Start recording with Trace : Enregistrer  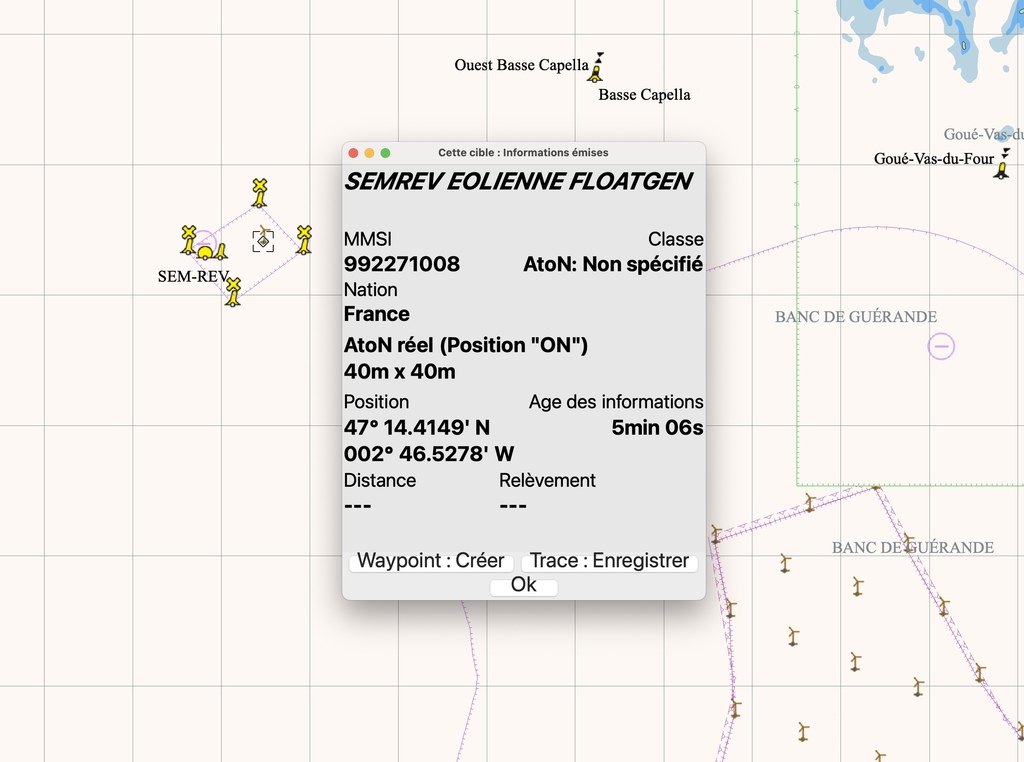[x=609, y=562]
